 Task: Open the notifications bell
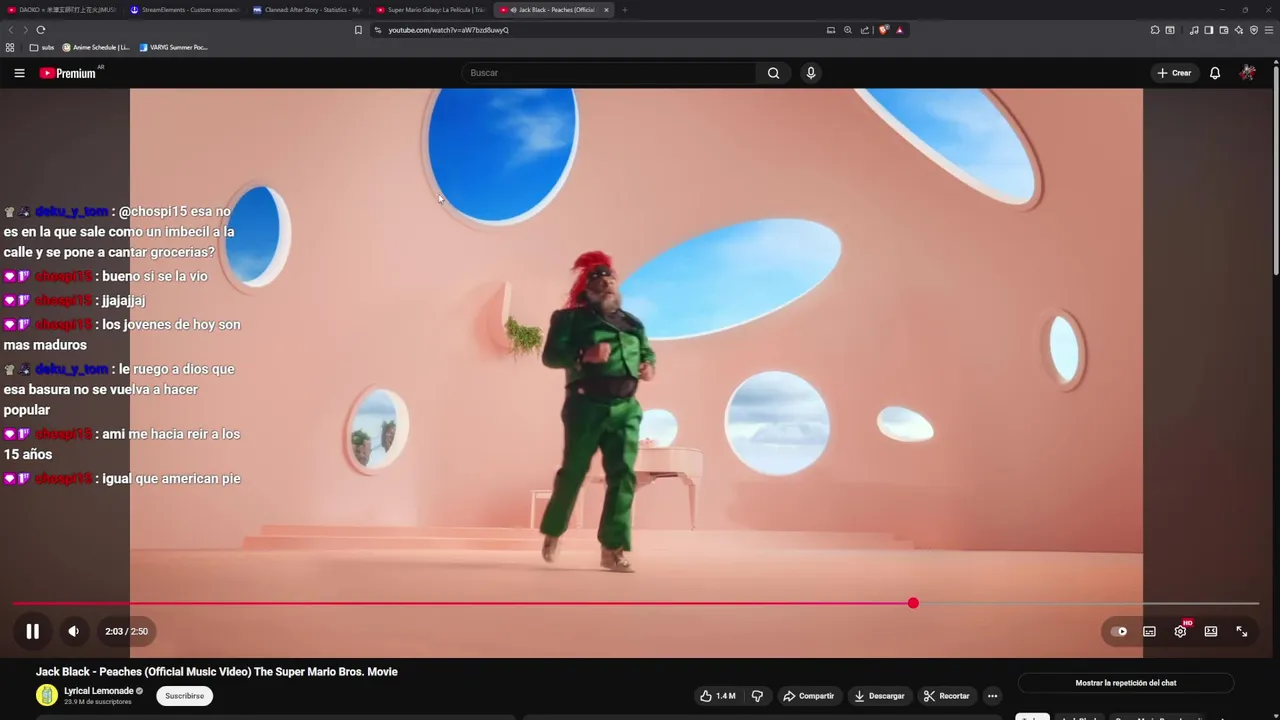1215,73
